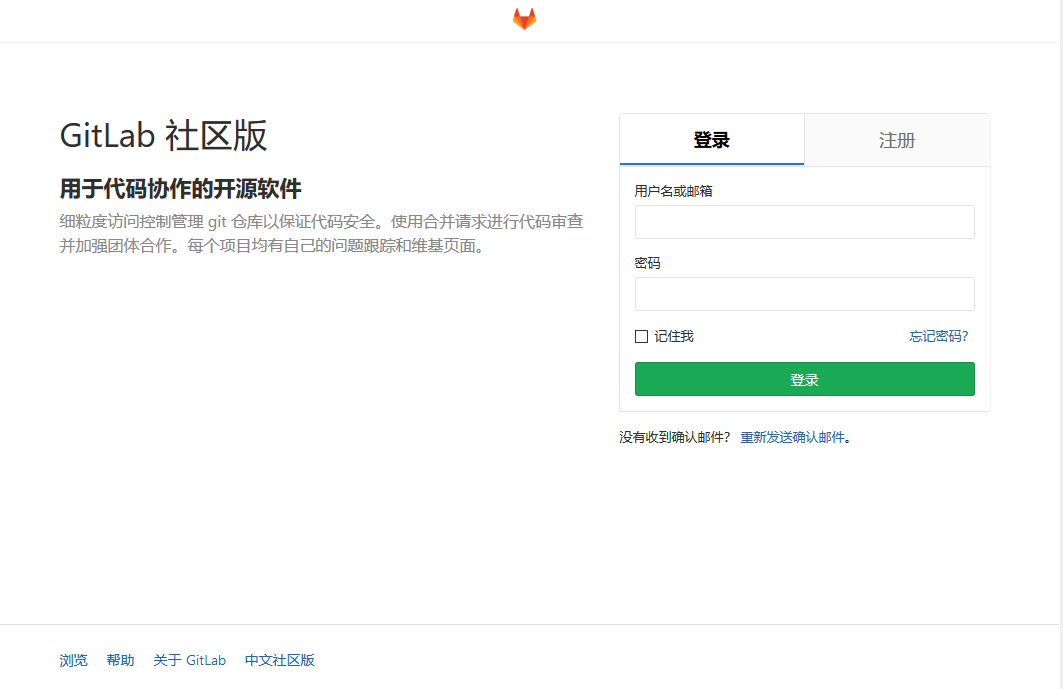The height and width of the screenshot is (689, 1063).
Task: Switch to the 登录 tab
Action: point(712,140)
